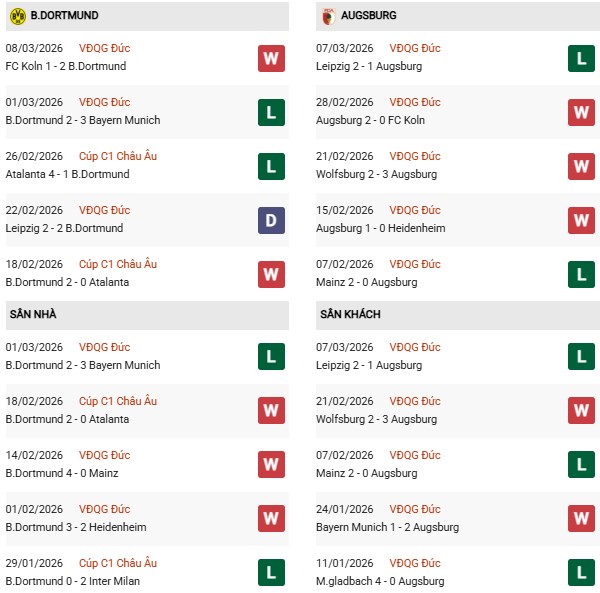The height and width of the screenshot is (593, 600).
Task: Select the SÂN KHÁCH section header
Action: point(350,314)
